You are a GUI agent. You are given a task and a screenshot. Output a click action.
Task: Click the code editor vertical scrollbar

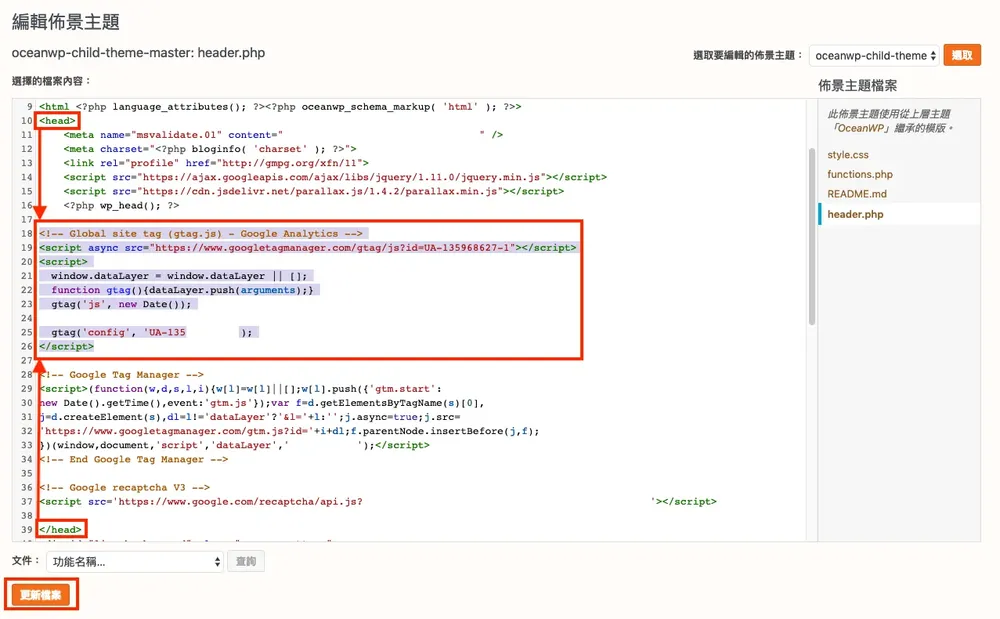tap(812, 237)
